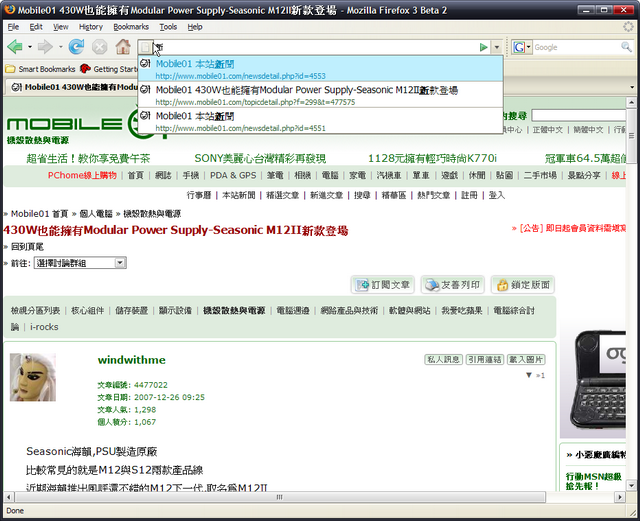Open the 手機 navigation link
The image size is (640, 521).
(191, 176)
